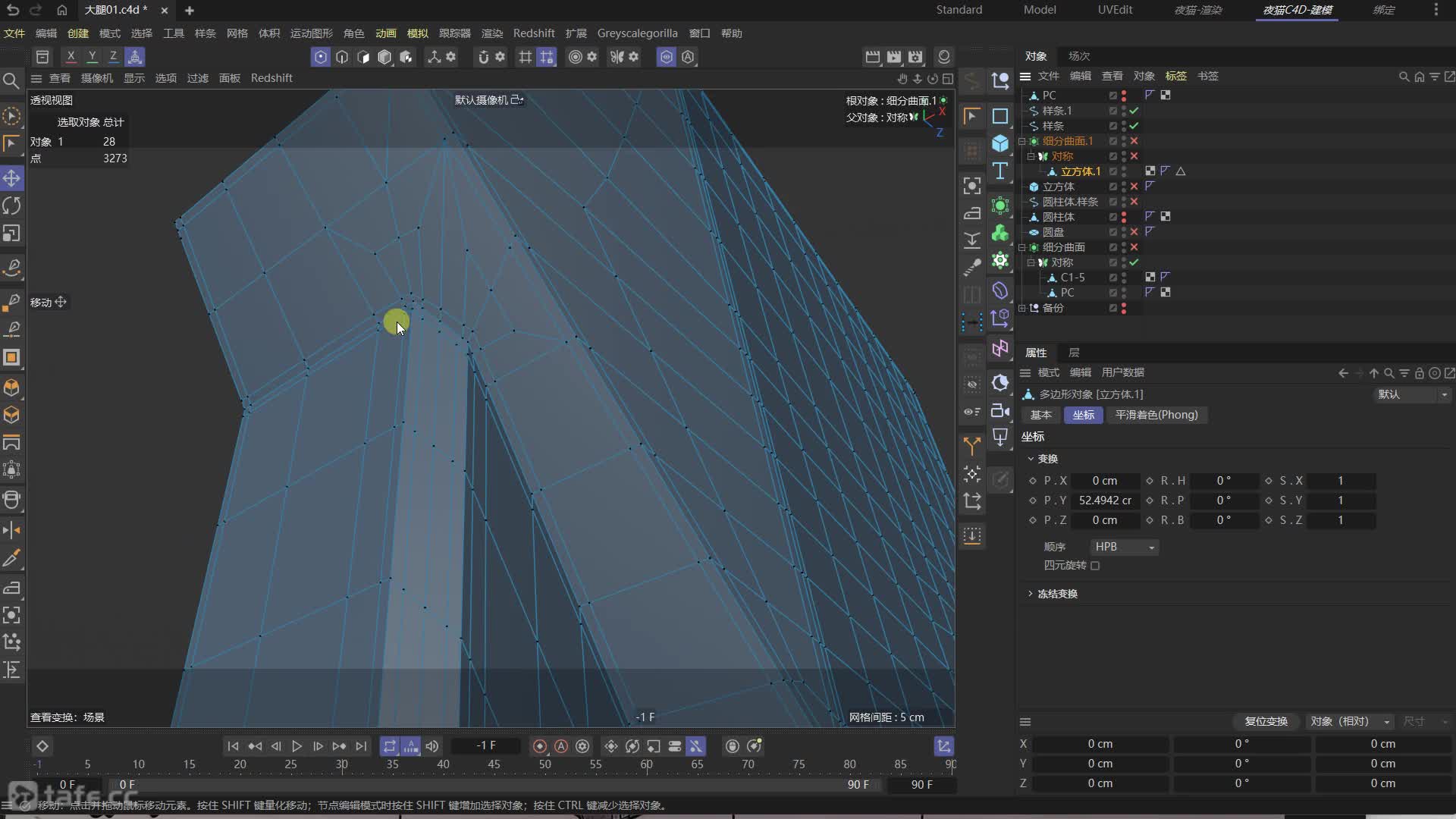Expand the 备份 object tree node
Viewport: 1456px width, 819px height.
[1021, 308]
